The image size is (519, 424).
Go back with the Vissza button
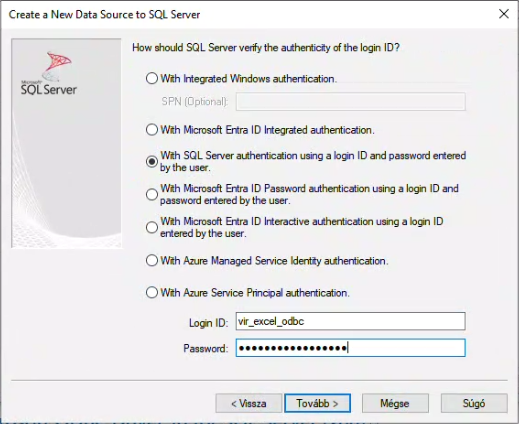click(x=249, y=403)
